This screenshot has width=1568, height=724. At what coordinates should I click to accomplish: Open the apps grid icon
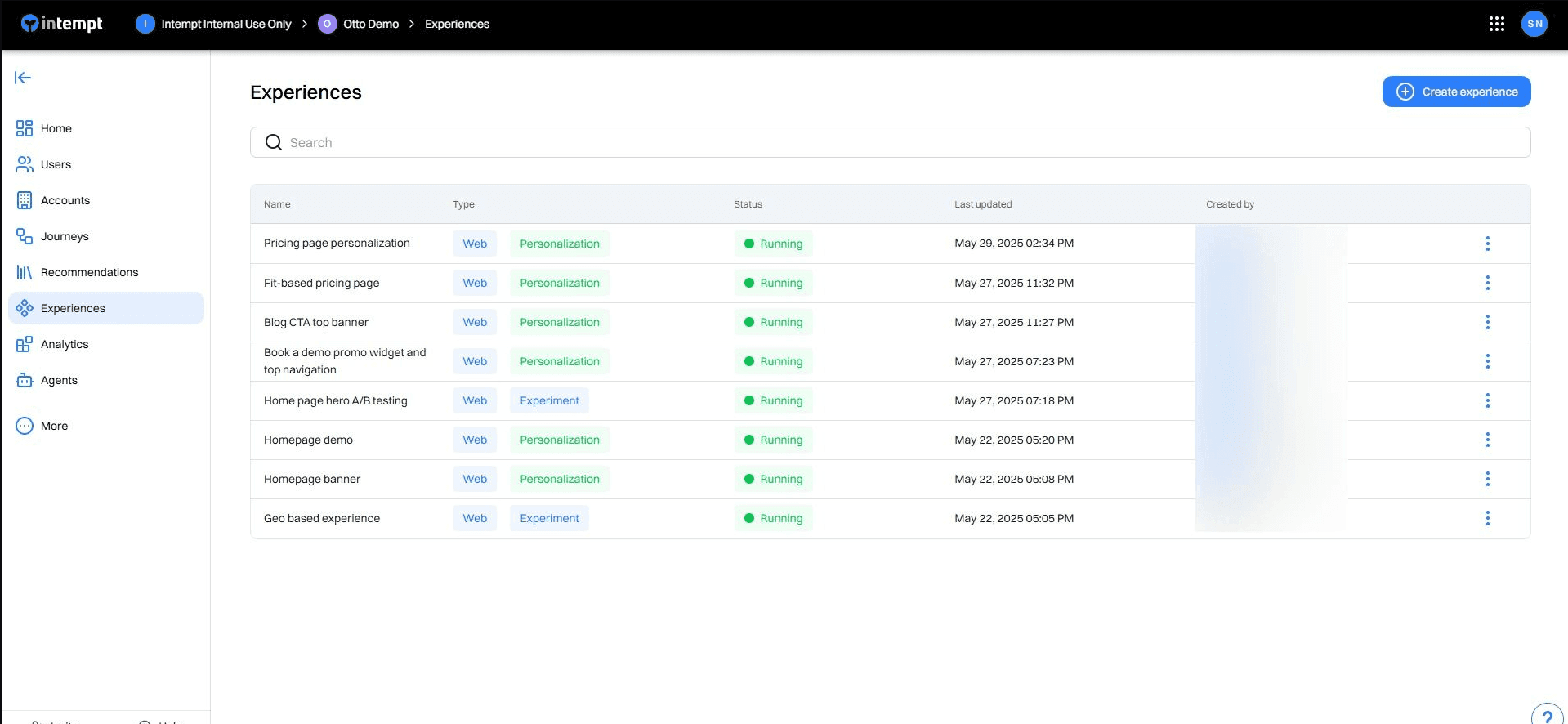tap(1496, 24)
